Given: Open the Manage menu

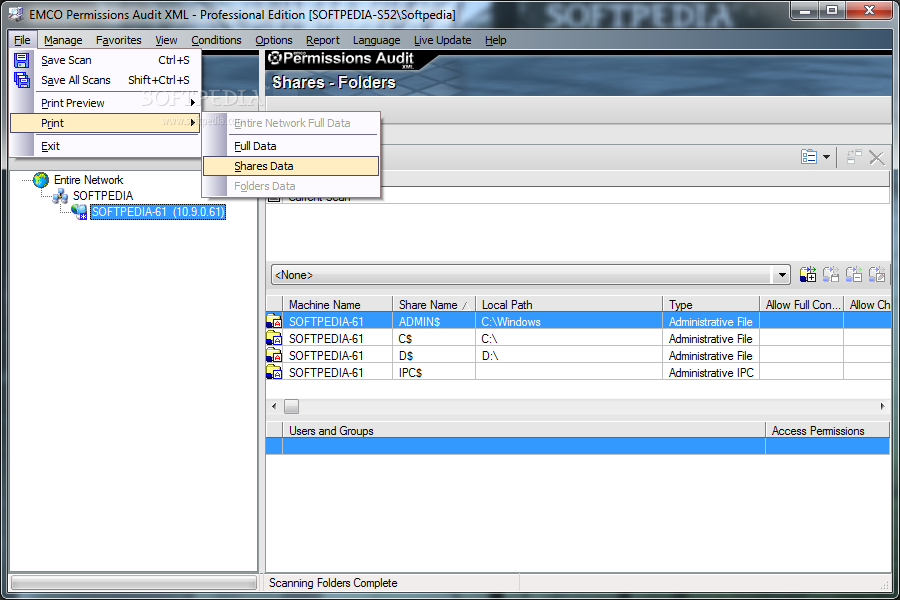Looking at the screenshot, I should [x=63, y=40].
